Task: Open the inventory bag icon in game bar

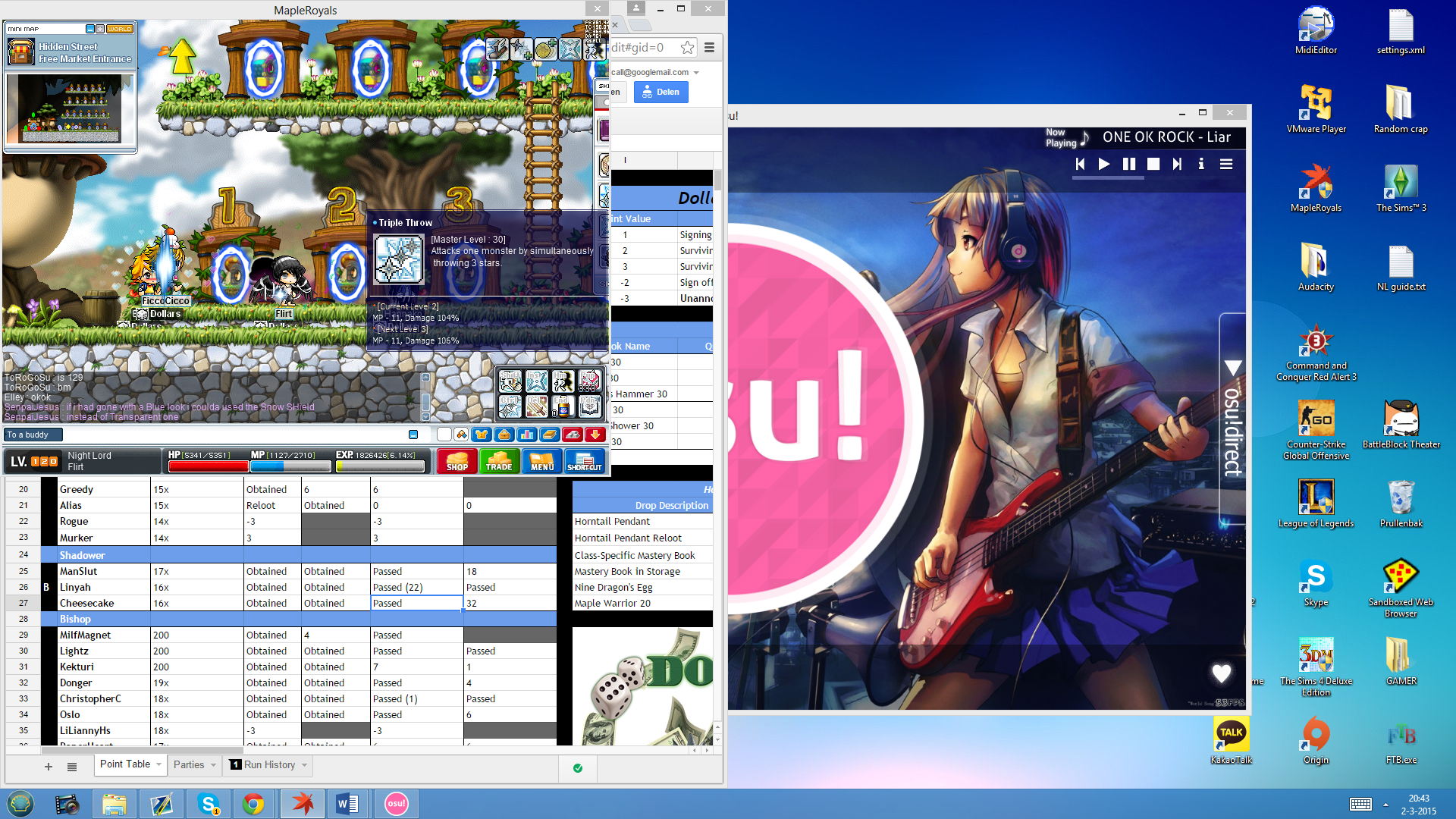Action: coord(504,435)
